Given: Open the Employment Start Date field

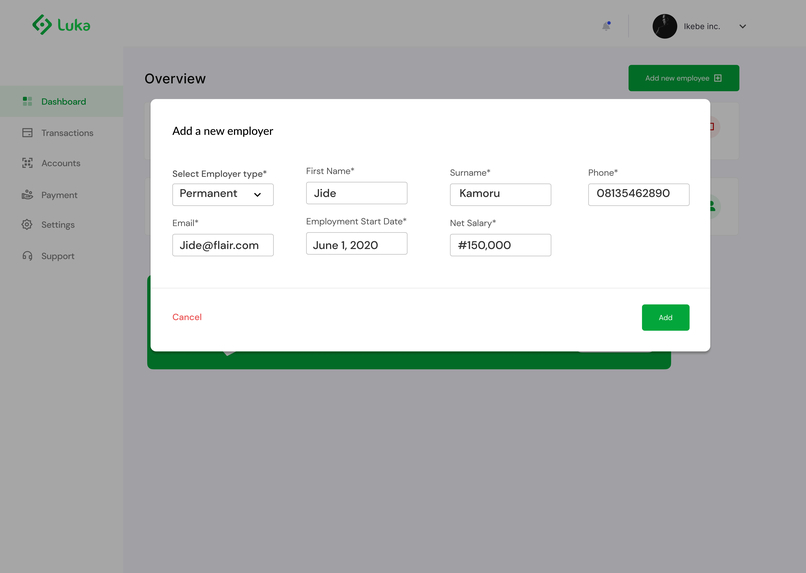Looking at the screenshot, I should [357, 244].
